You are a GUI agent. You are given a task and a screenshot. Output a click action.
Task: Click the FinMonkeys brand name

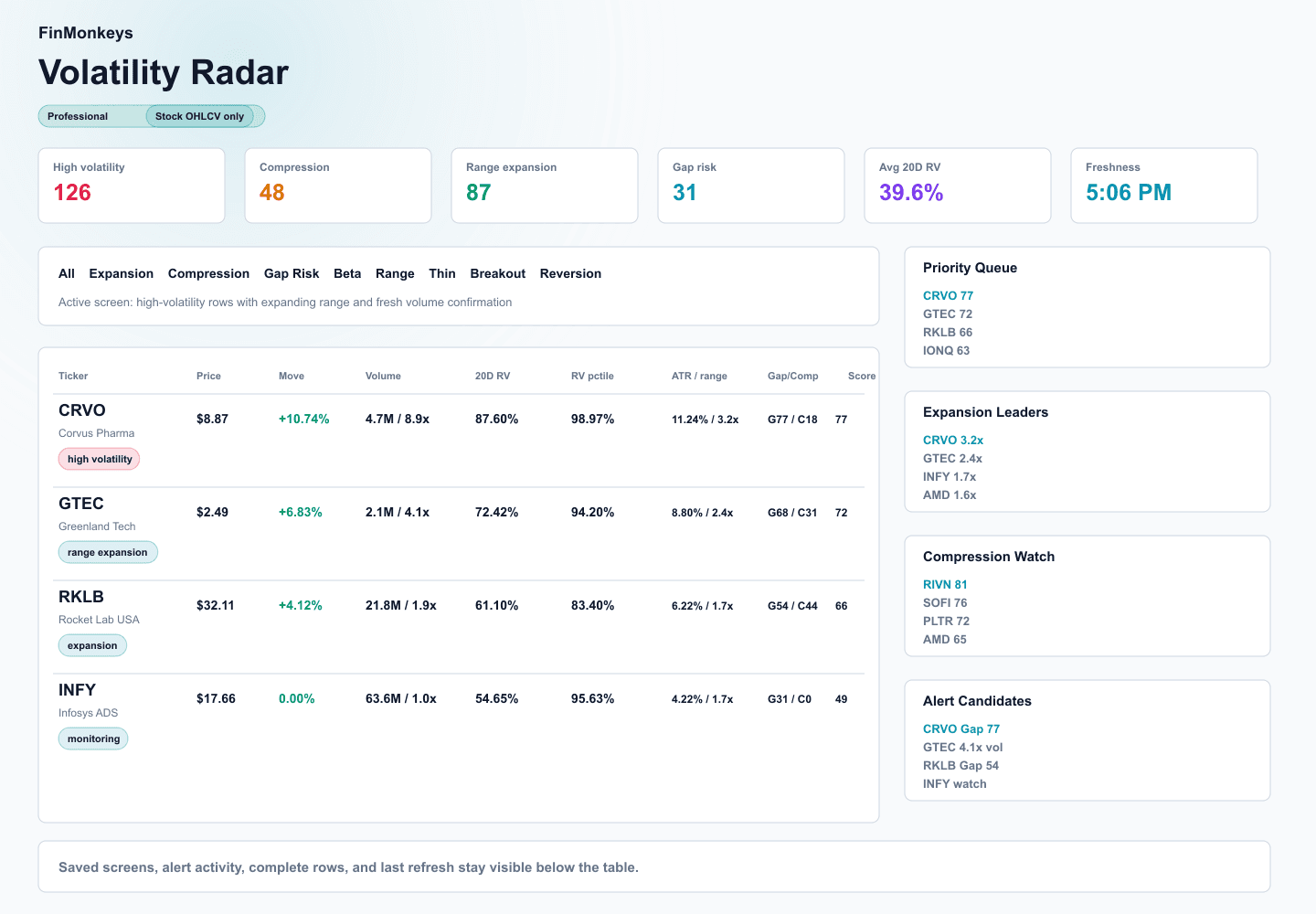(x=86, y=33)
